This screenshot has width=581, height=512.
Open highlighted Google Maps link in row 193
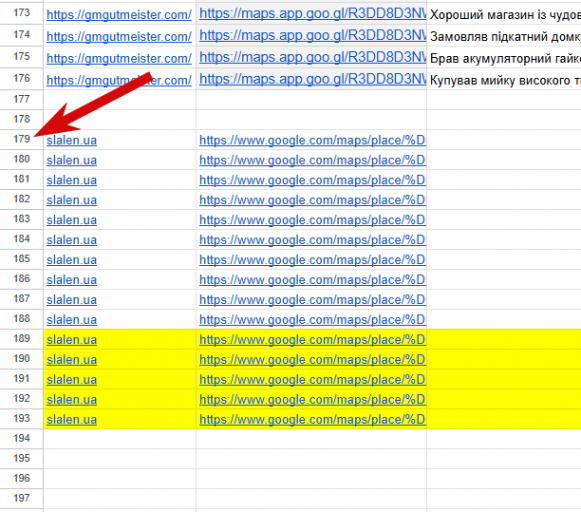[x=312, y=420]
